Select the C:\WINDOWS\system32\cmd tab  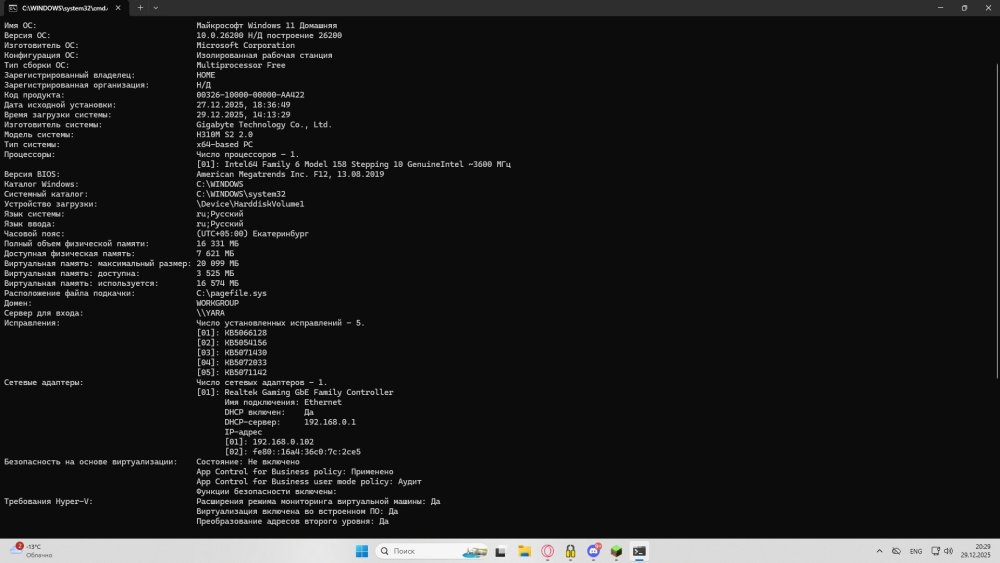pyautogui.click(x=64, y=8)
